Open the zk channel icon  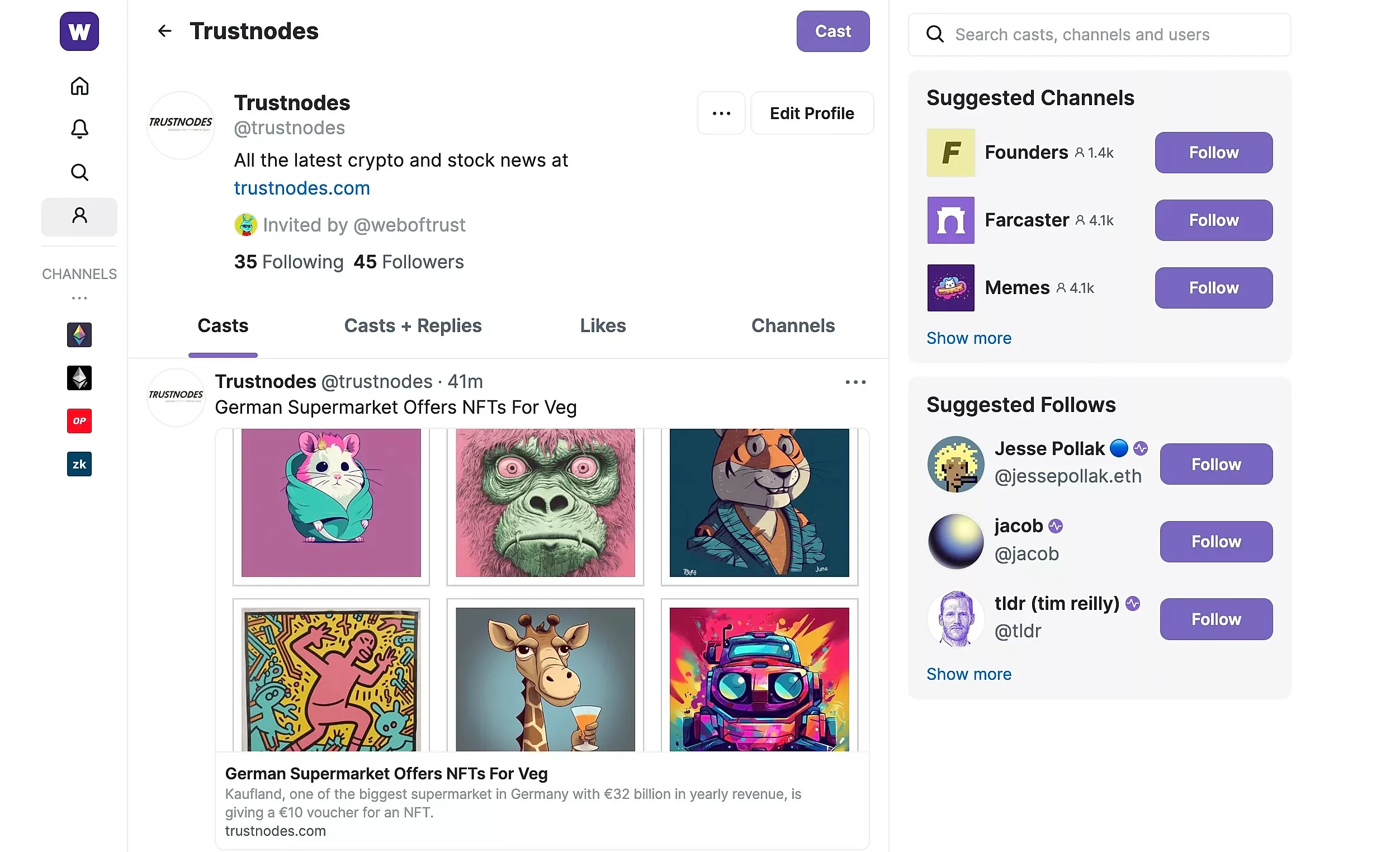(79, 464)
